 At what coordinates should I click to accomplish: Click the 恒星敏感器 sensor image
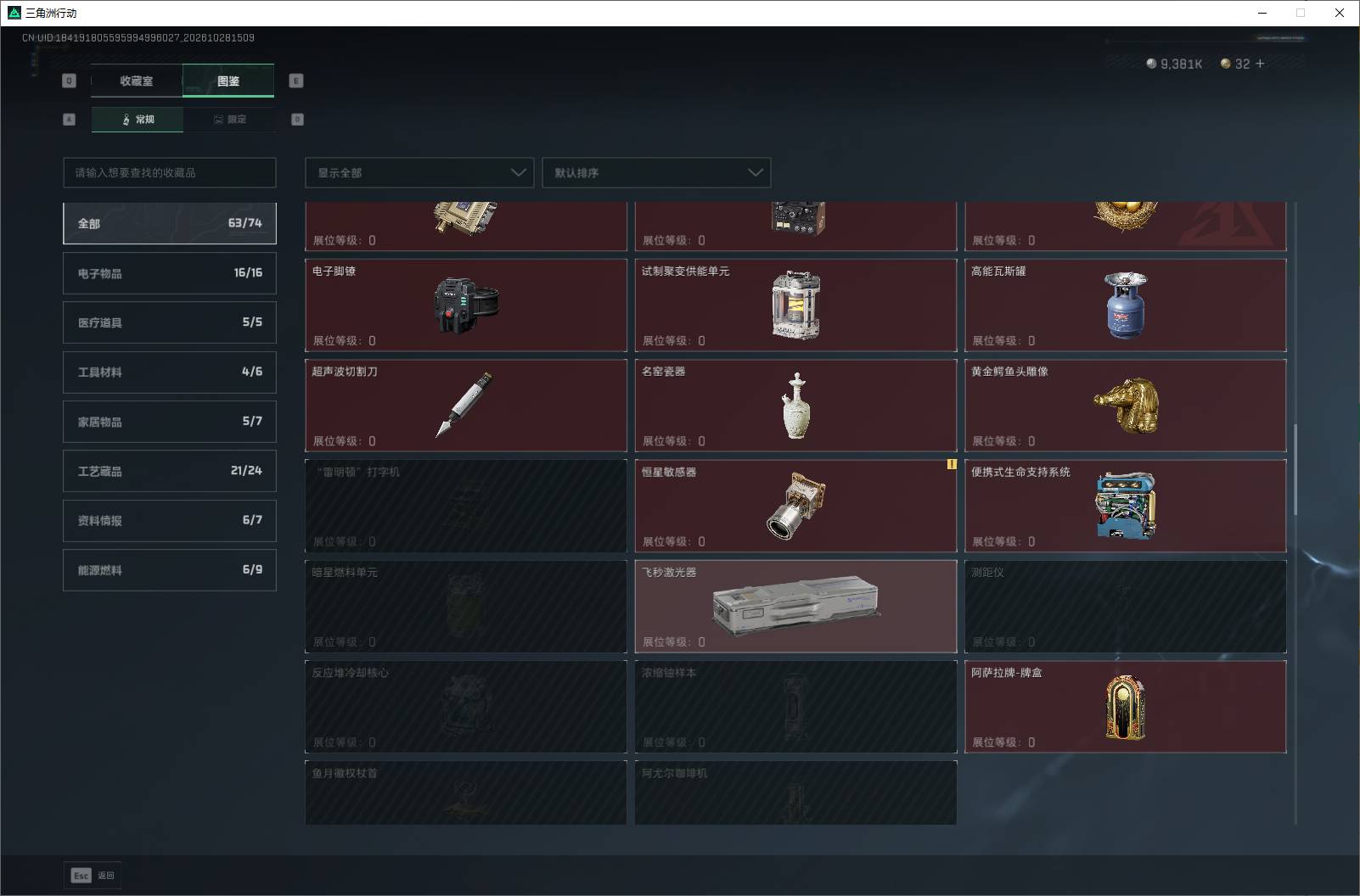pos(795,506)
